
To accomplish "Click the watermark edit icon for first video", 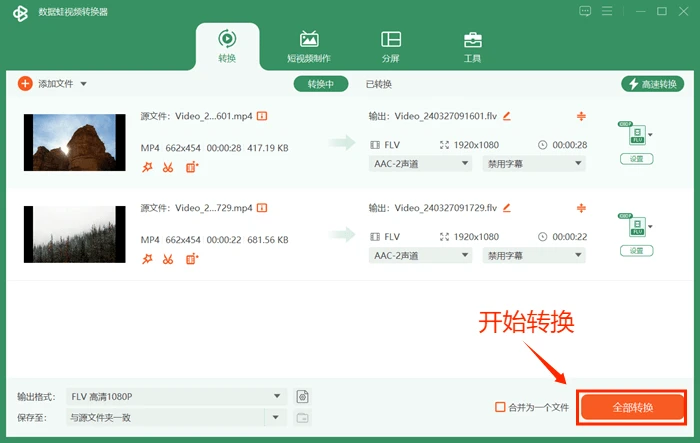I will (192, 167).
